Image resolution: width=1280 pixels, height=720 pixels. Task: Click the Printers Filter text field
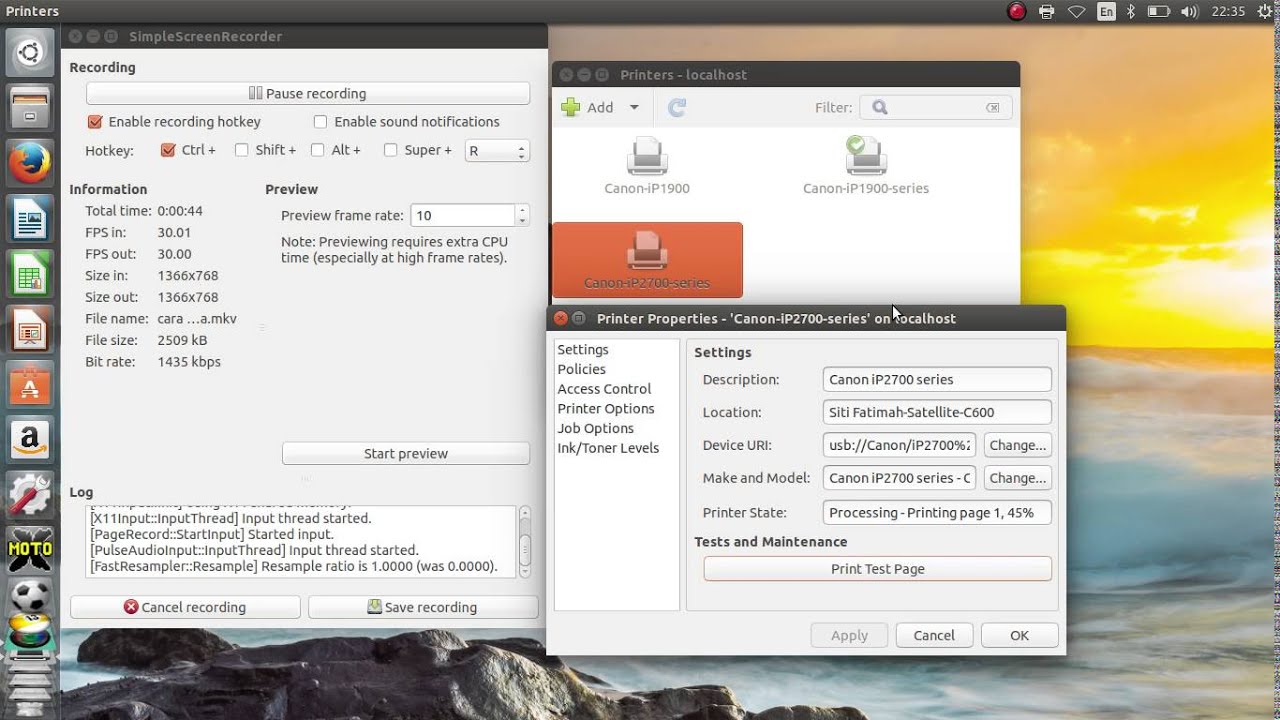936,108
